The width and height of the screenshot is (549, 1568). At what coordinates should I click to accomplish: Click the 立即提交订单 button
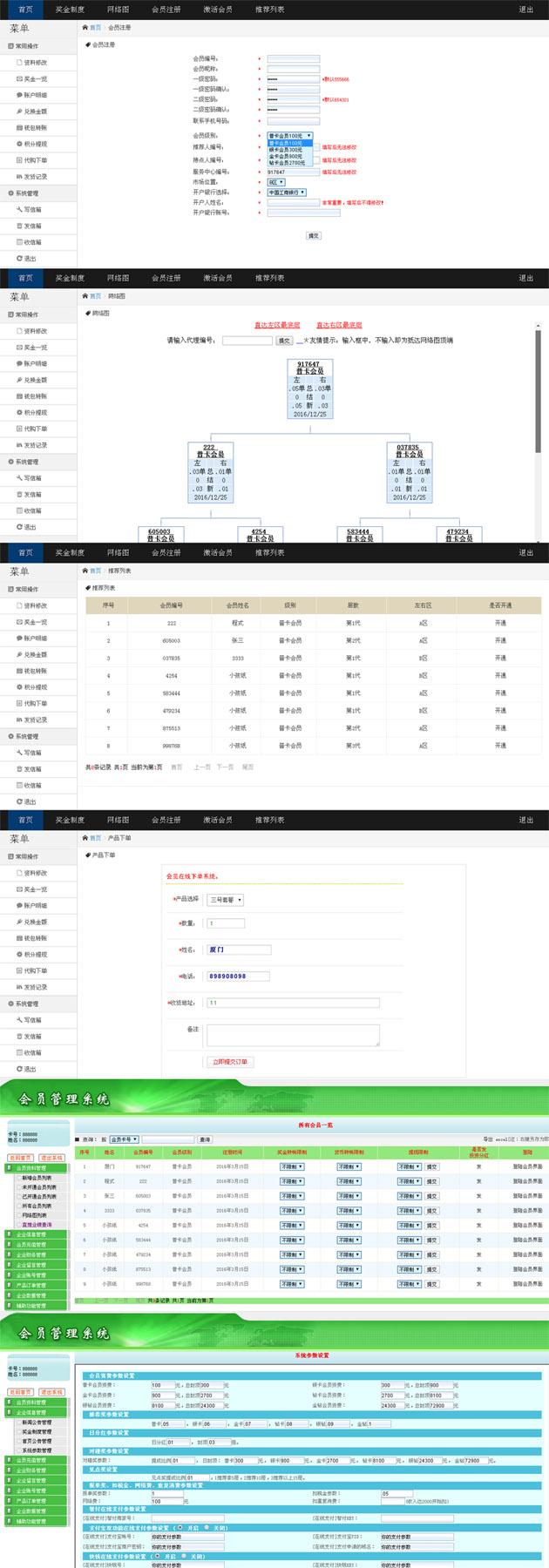(x=230, y=1062)
